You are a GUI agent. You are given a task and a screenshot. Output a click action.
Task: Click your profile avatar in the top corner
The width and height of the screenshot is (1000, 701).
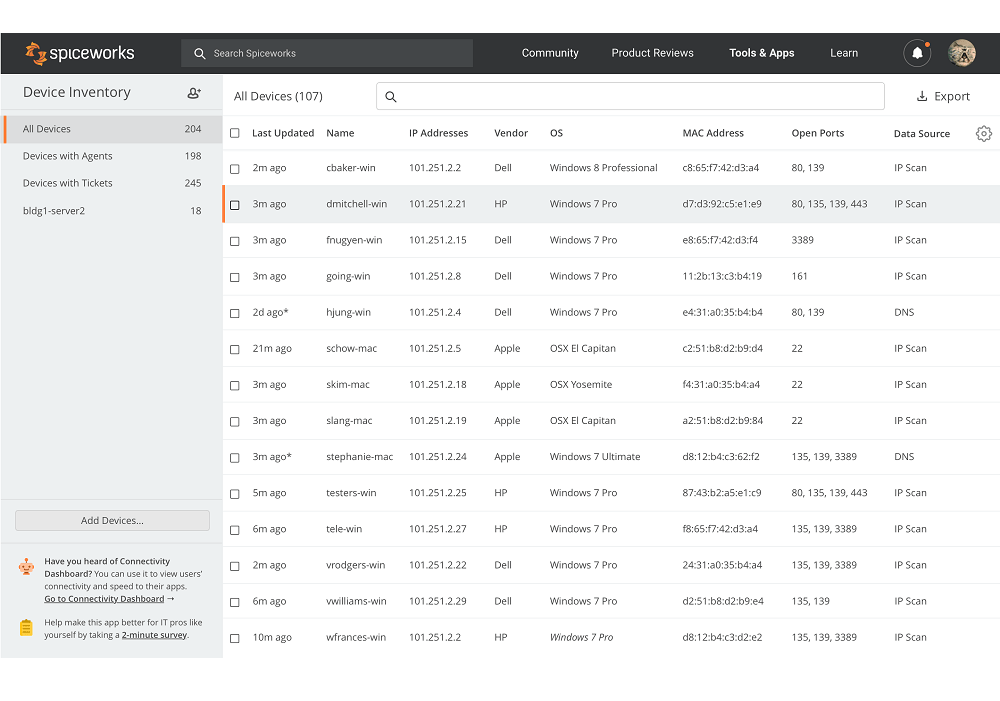click(960, 52)
